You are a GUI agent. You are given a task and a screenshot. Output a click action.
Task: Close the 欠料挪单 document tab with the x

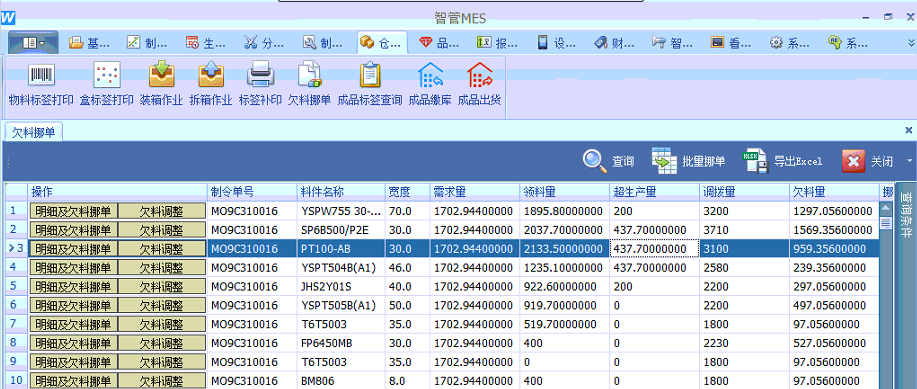pos(909,130)
